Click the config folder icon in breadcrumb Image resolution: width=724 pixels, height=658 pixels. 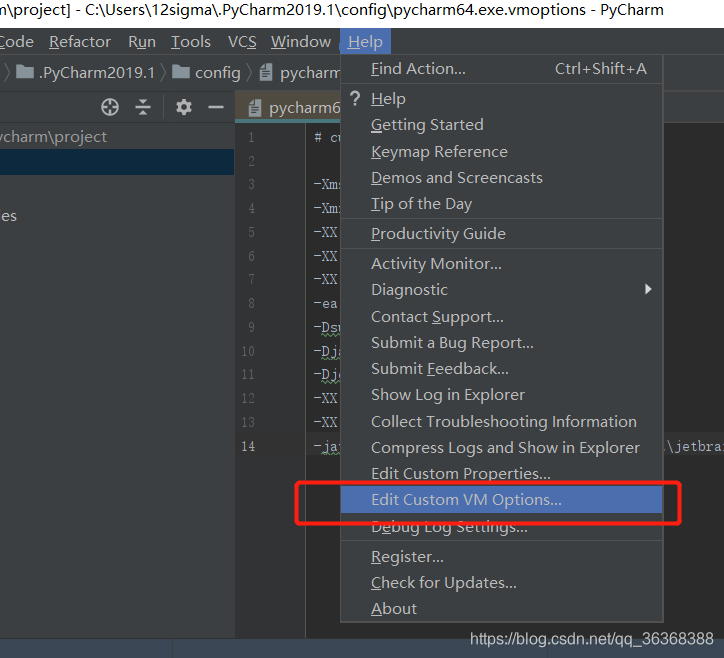click(181, 72)
